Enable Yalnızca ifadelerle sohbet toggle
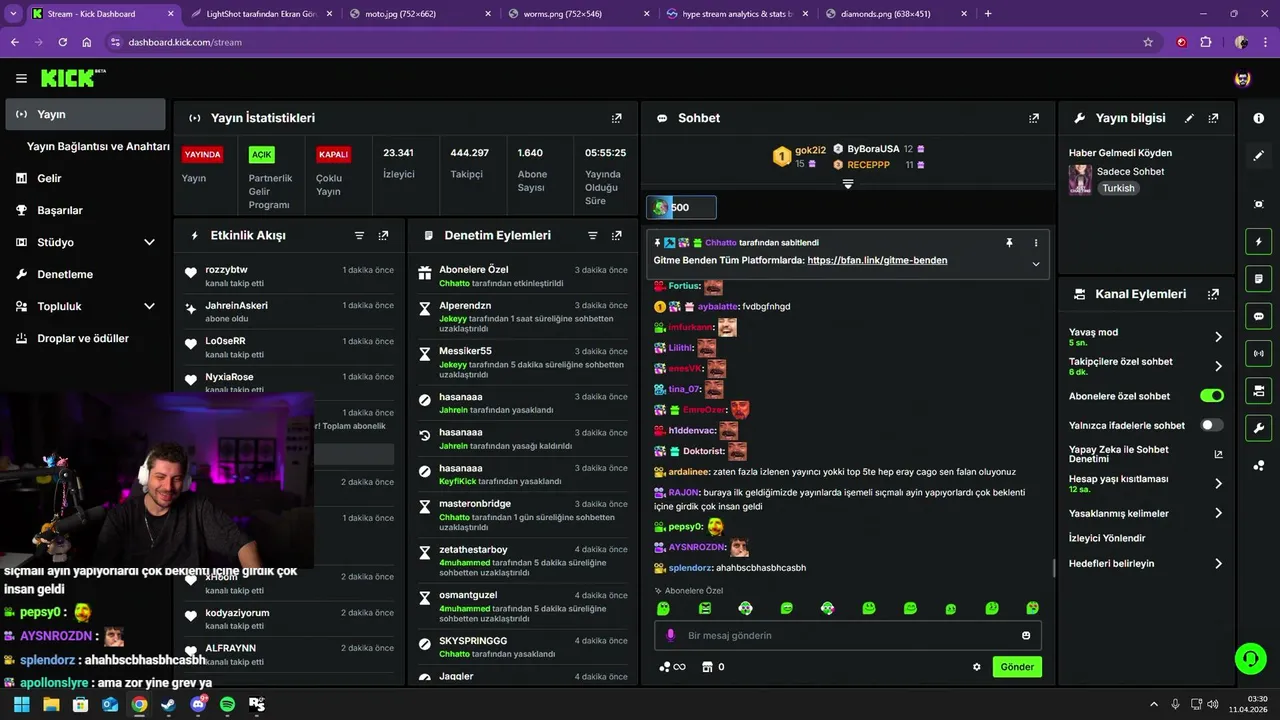Viewport: 1280px width, 720px height. tap(1211, 425)
